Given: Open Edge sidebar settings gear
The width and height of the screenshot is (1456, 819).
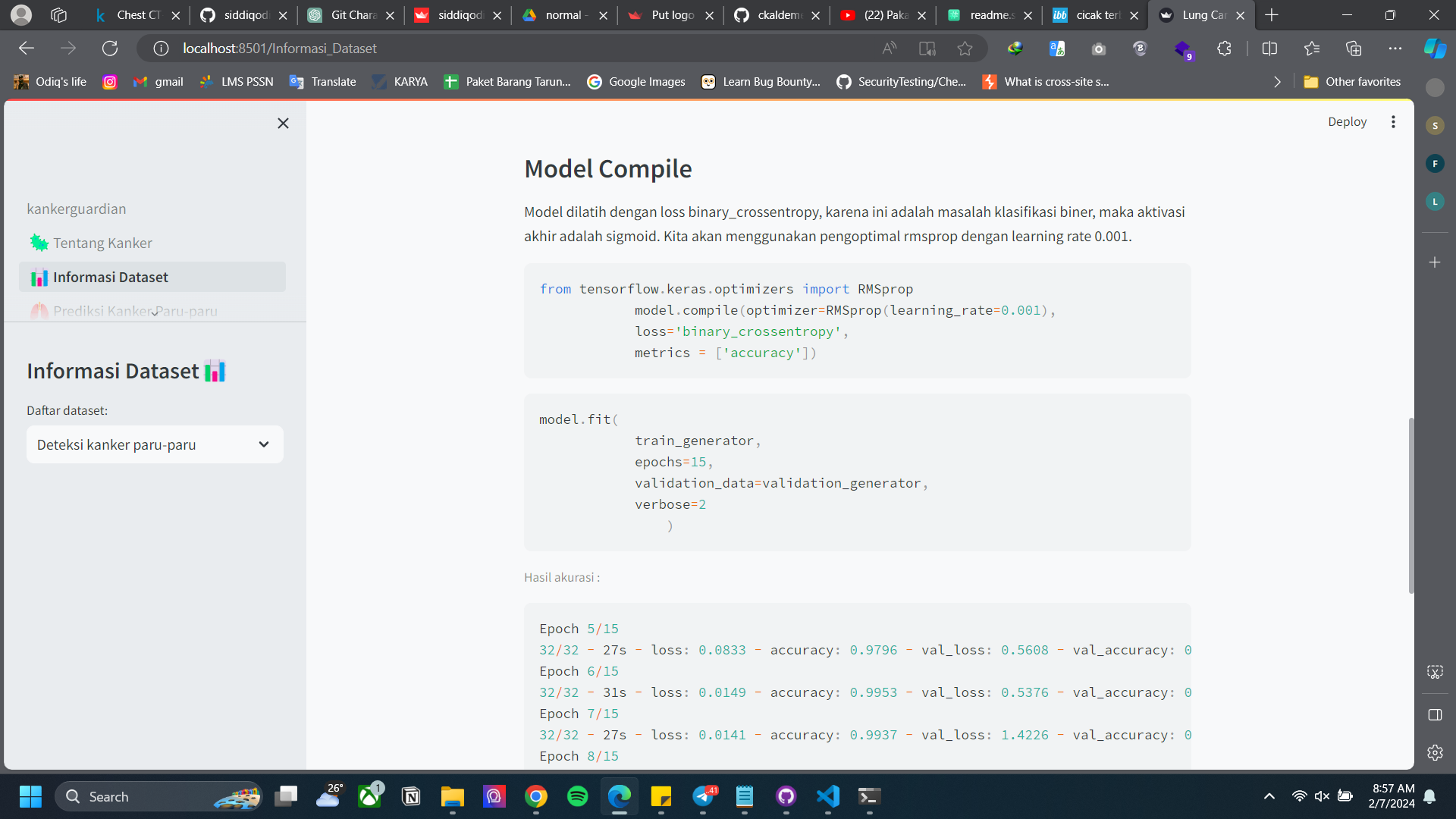Looking at the screenshot, I should [1435, 752].
